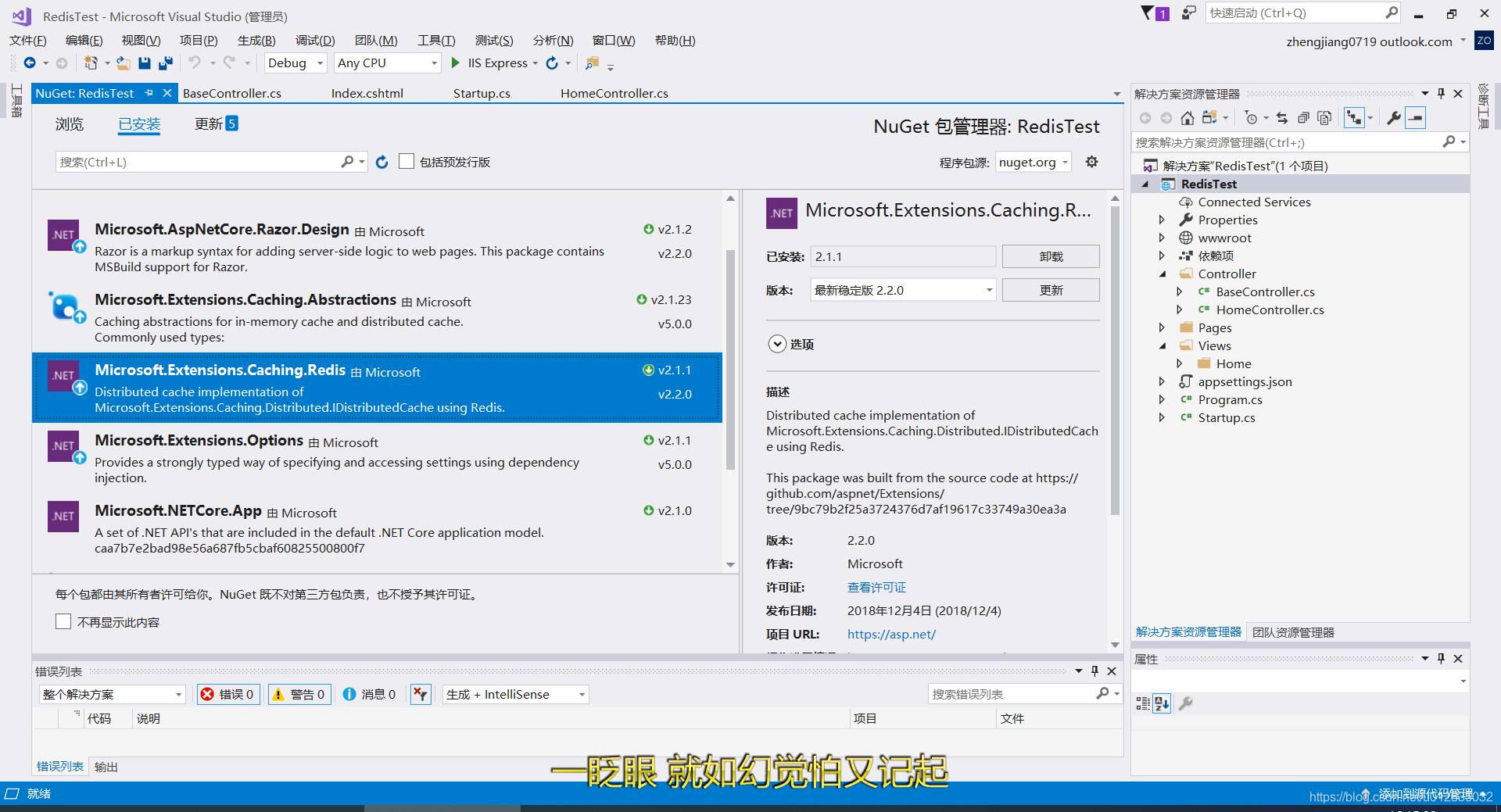The width and height of the screenshot is (1501, 812).
Task: Open the 调试(D) menu
Action: 315,40
